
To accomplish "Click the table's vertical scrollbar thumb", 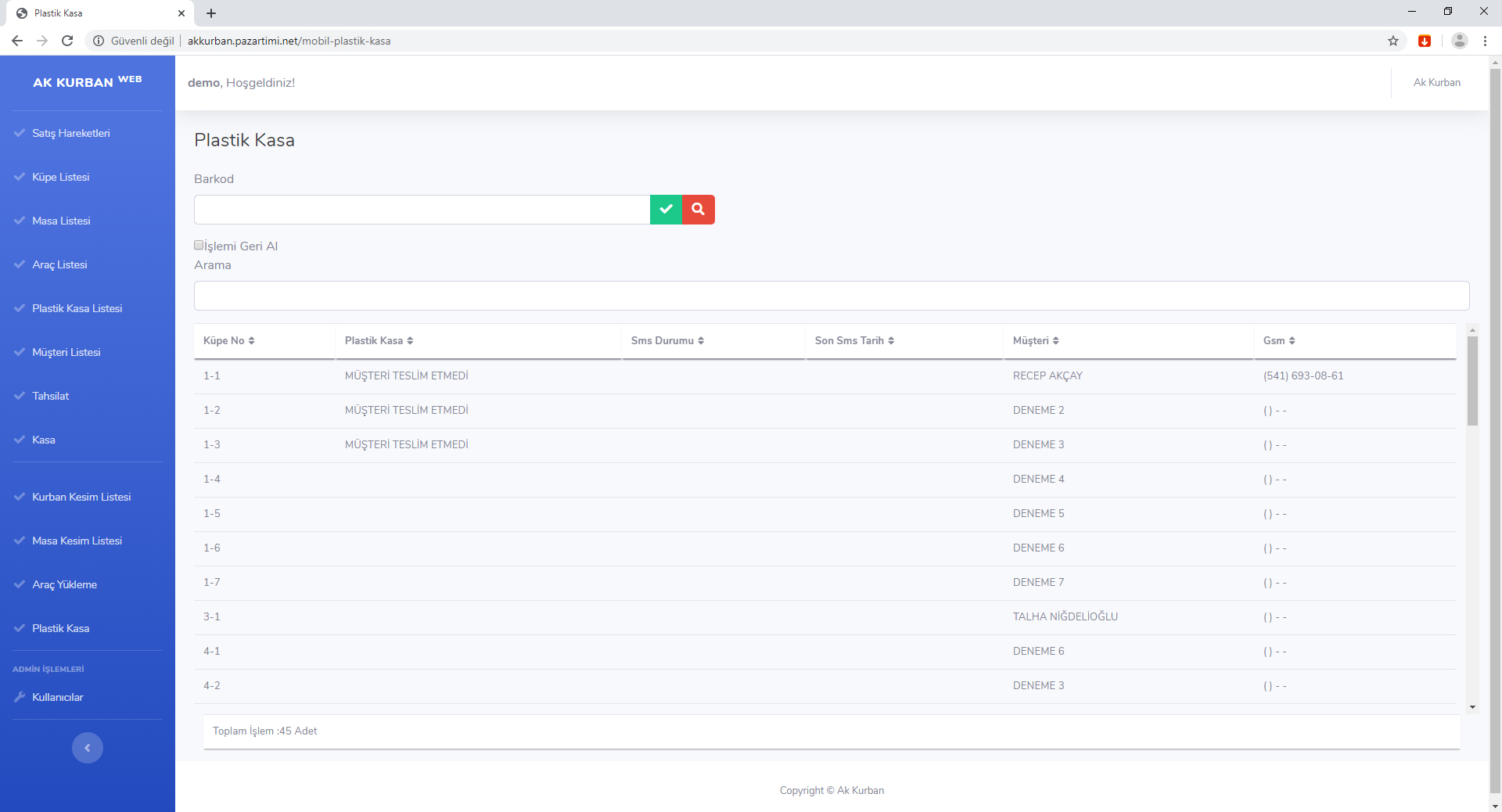I will click(1472, 381).
